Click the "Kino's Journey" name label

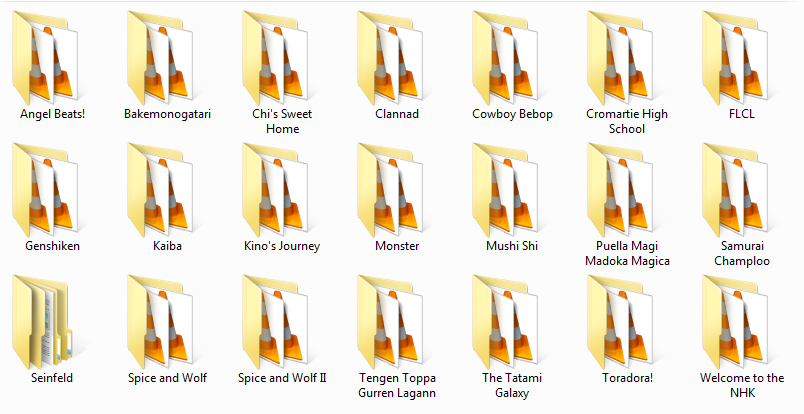point(282,246)
